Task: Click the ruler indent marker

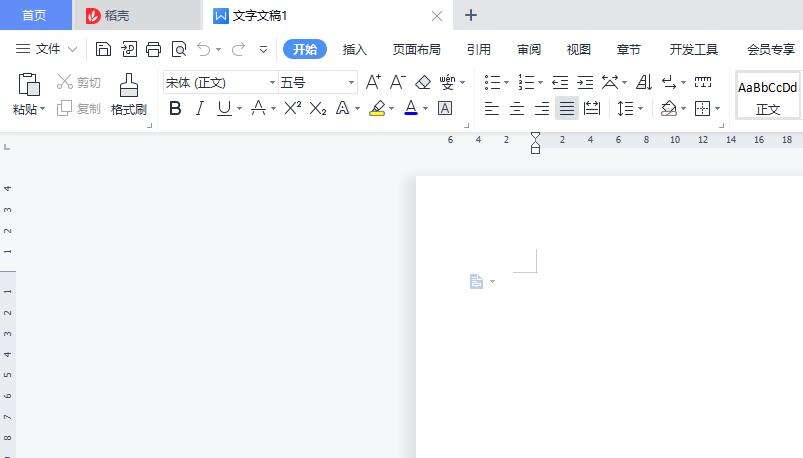Action: (535, 143)
